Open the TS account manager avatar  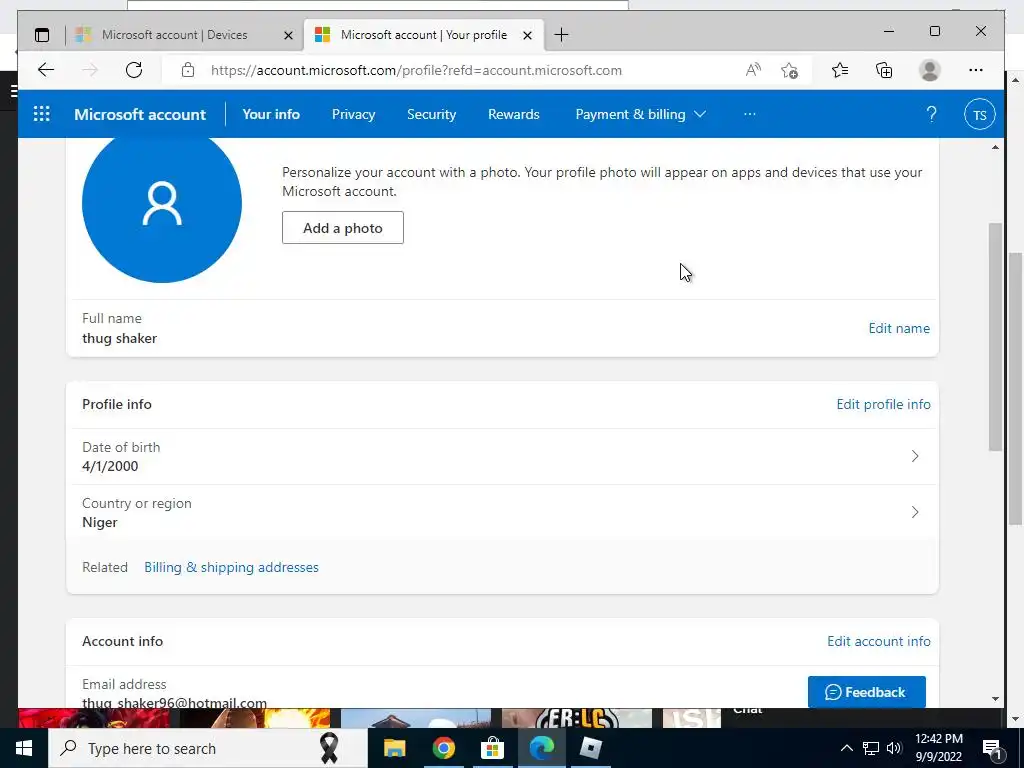(x=980, y=114)
